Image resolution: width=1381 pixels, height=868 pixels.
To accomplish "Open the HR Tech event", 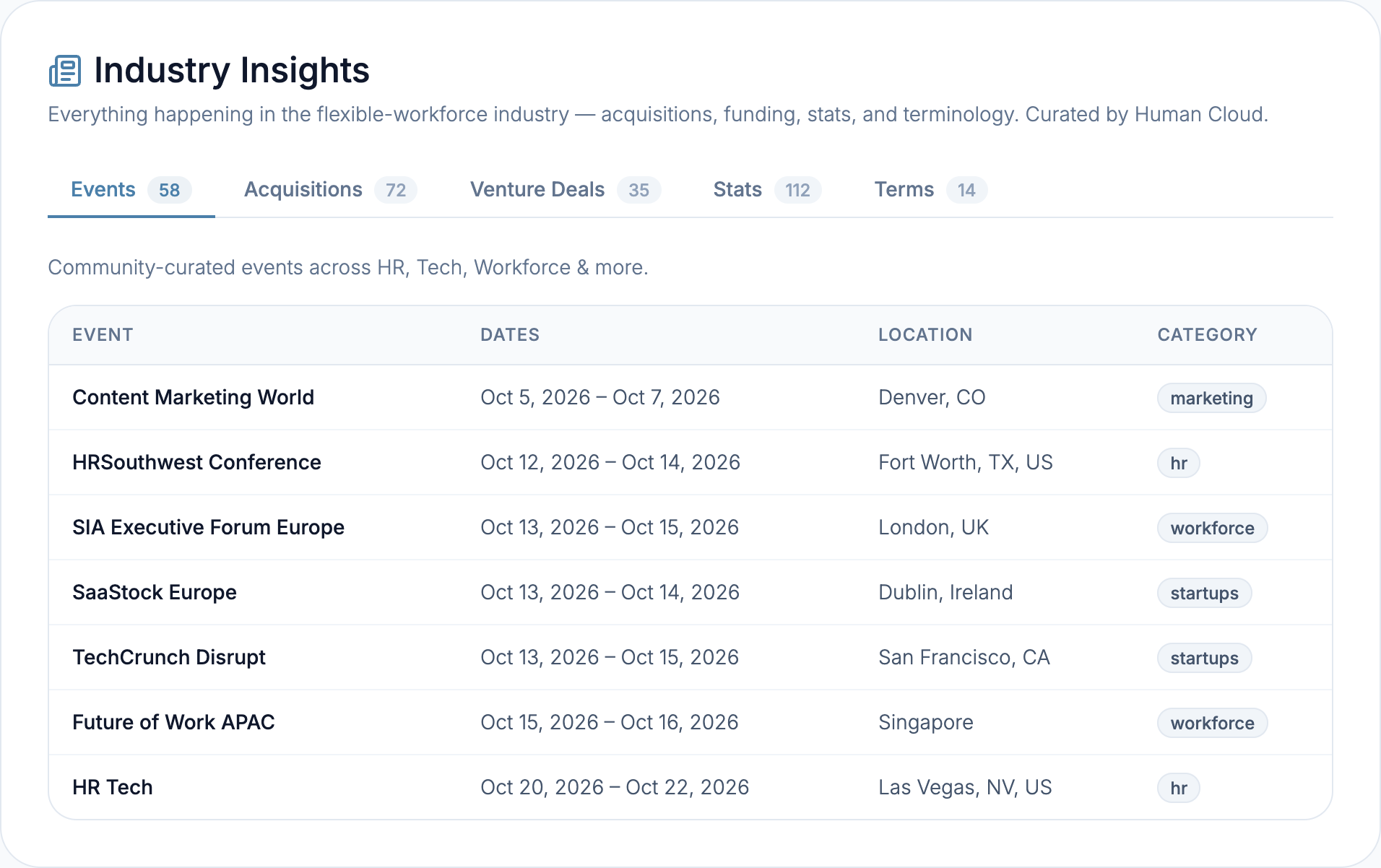I will tap(113, 787).
